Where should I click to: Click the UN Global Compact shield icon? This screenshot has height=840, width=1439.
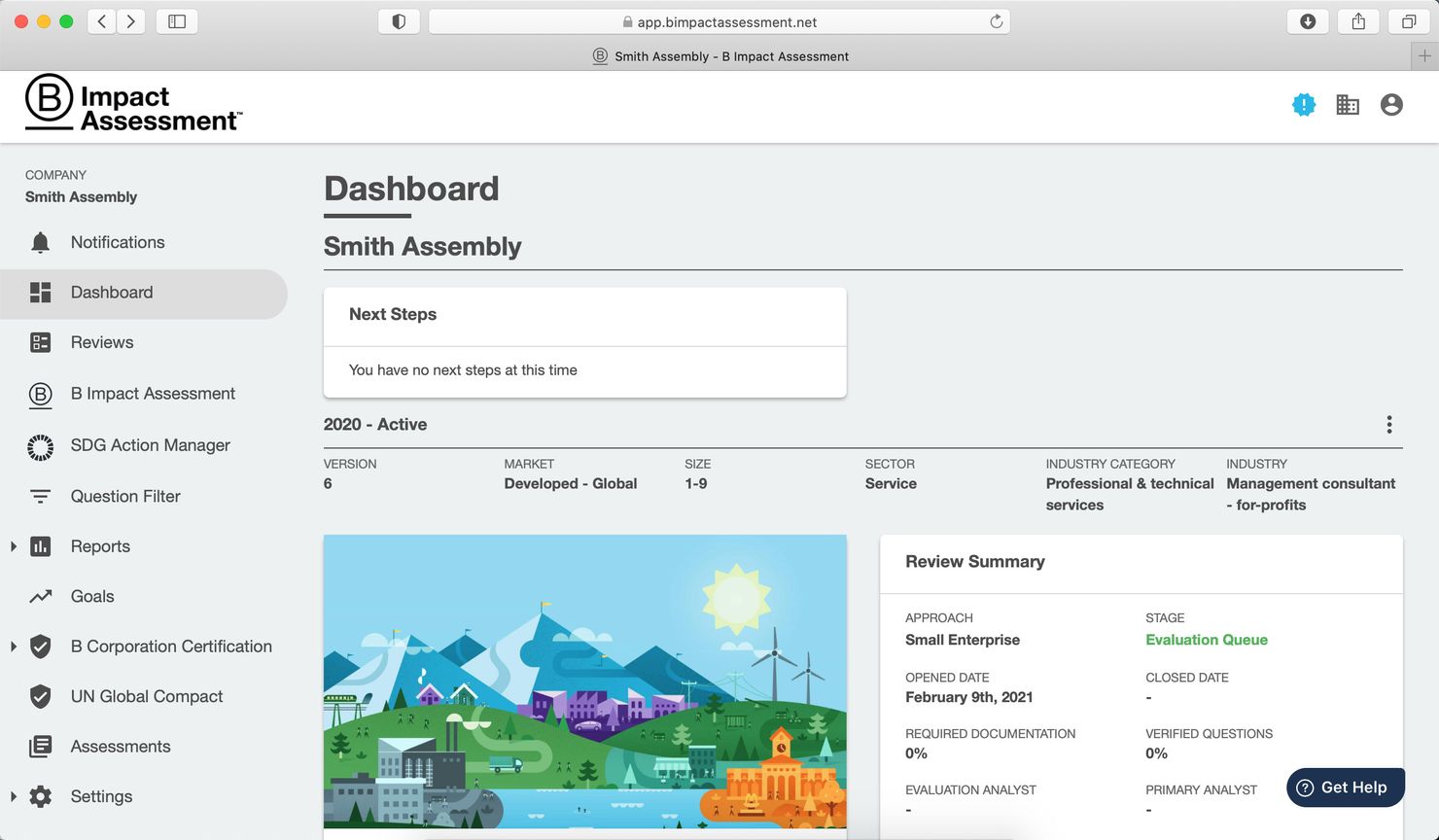tap(40, 696)
